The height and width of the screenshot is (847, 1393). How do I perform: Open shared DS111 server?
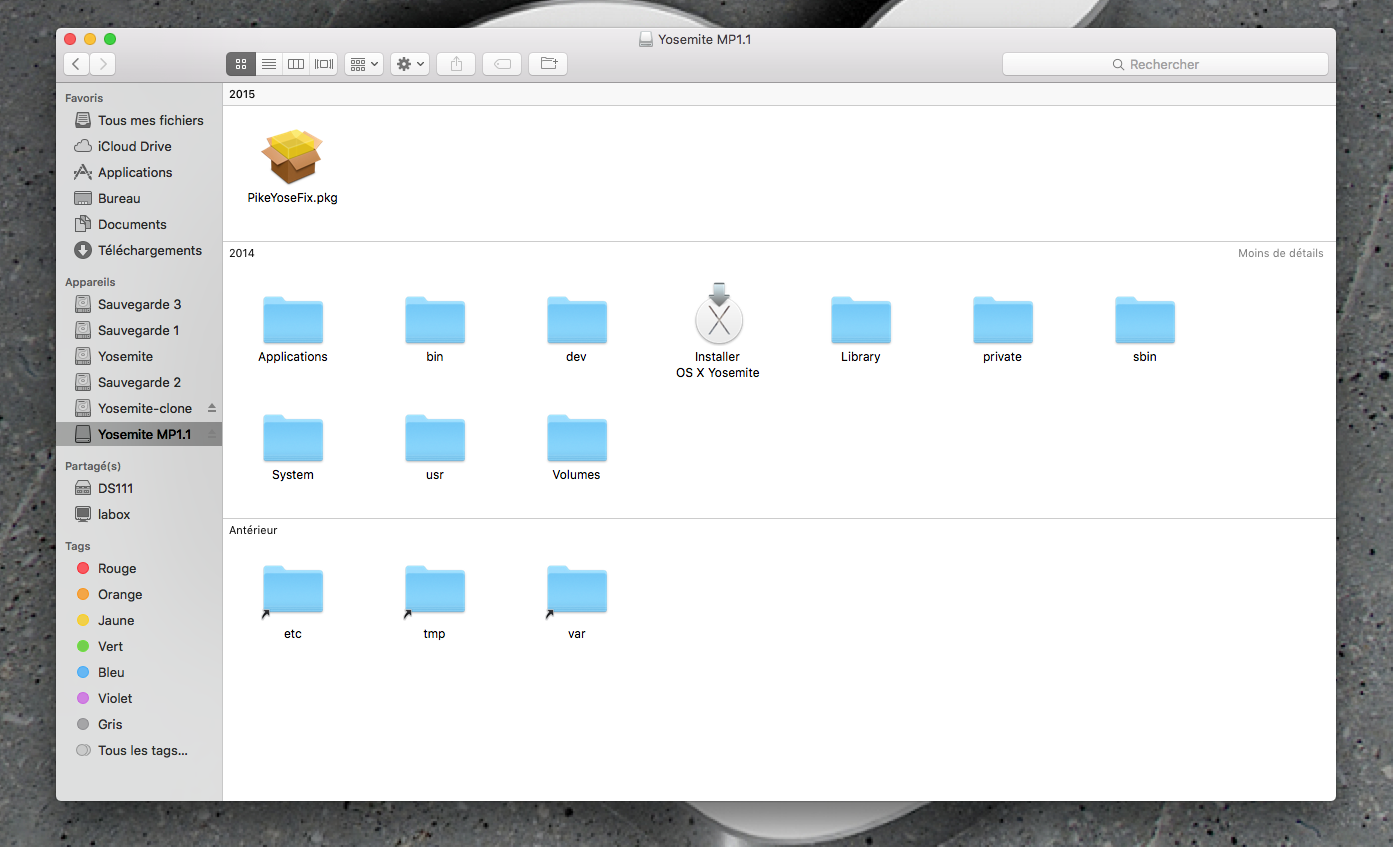point(139,488)
